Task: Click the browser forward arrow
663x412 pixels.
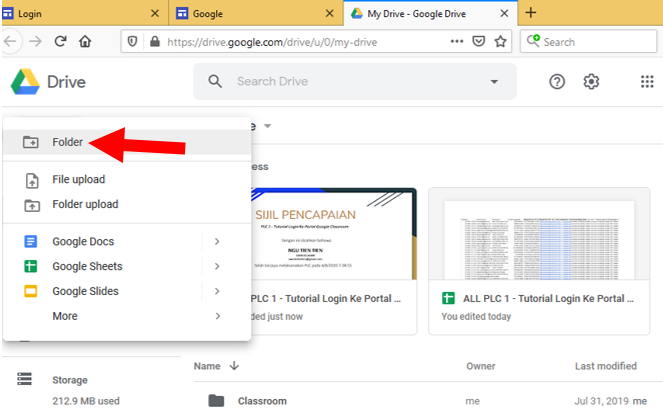Action: tap(36, 41)
